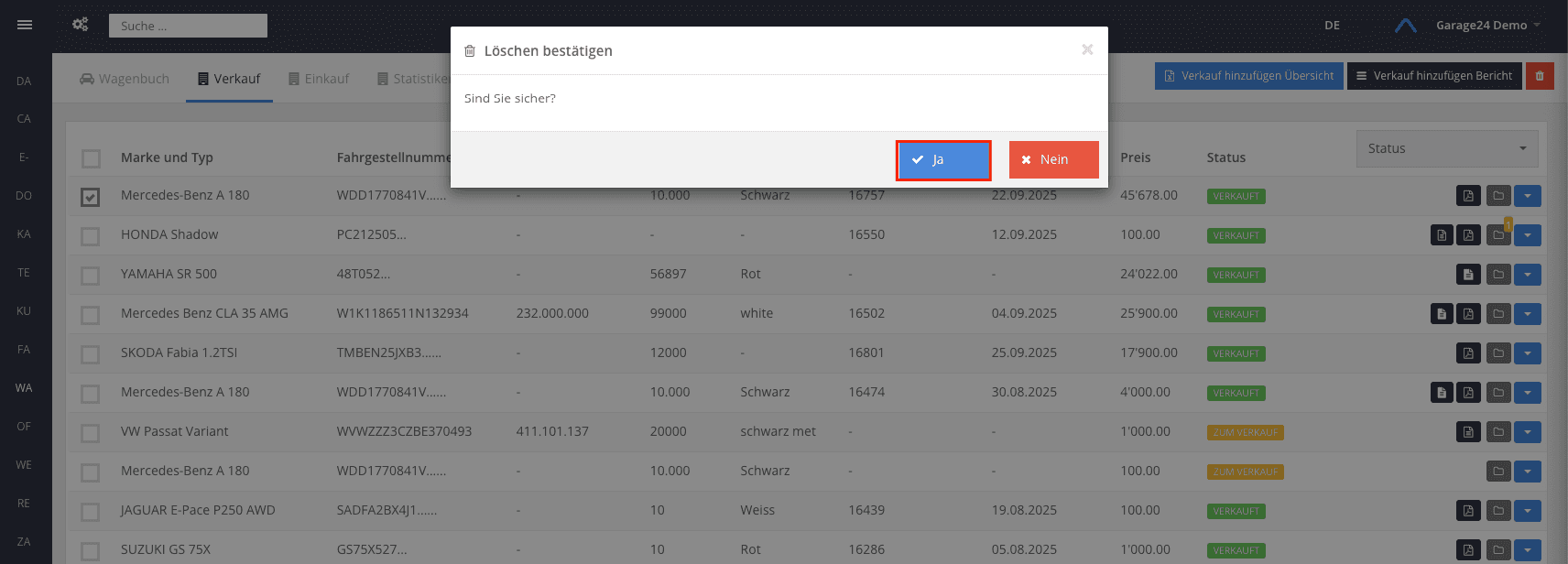
Task: Open folder icon for HONDA Shadow row
Action: (1498, 235)
